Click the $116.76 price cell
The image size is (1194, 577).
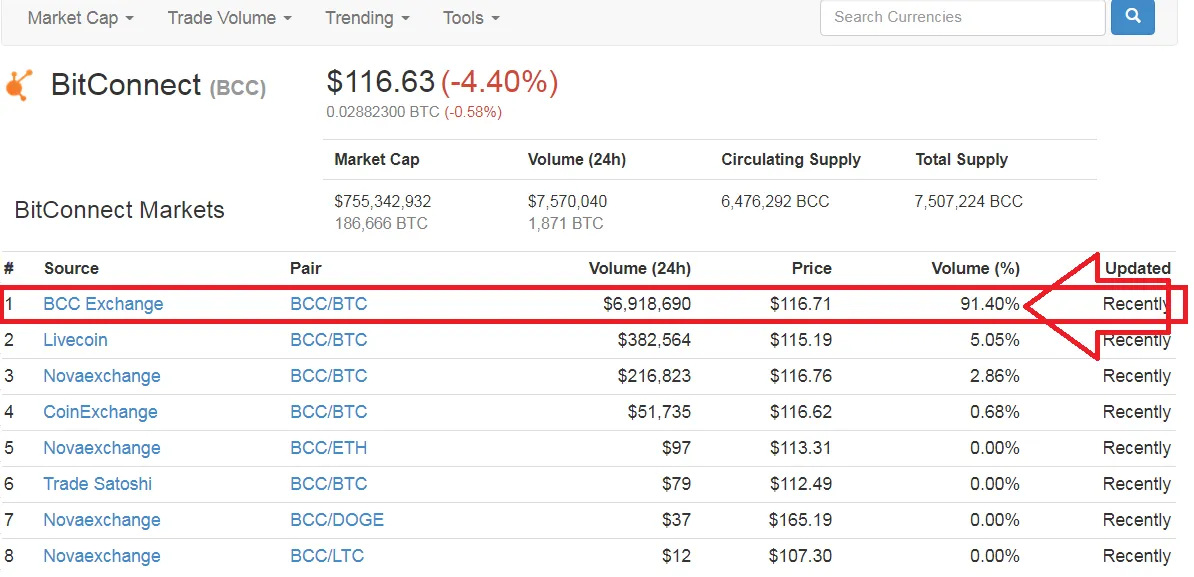coord(800,376)
